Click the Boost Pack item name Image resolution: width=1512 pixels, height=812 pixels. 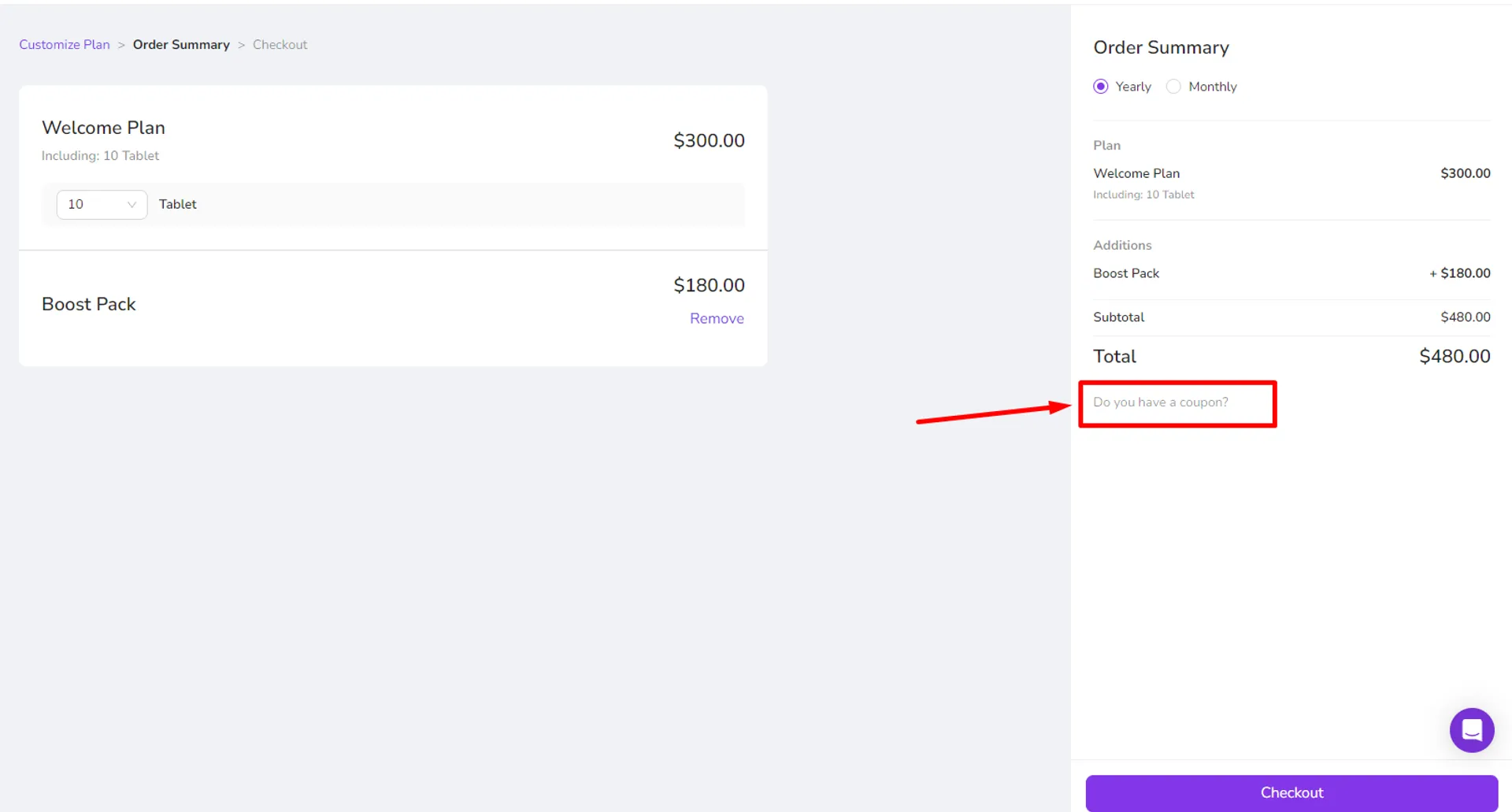pos(89,304)
